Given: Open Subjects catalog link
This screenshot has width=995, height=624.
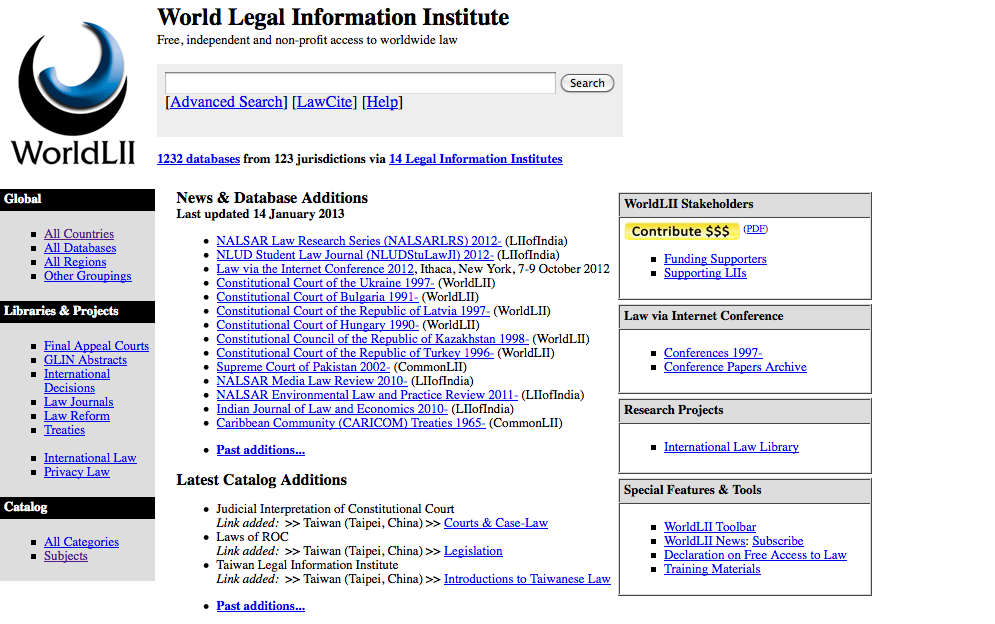Looking at the screenshot, I should [x=65, y=555].
